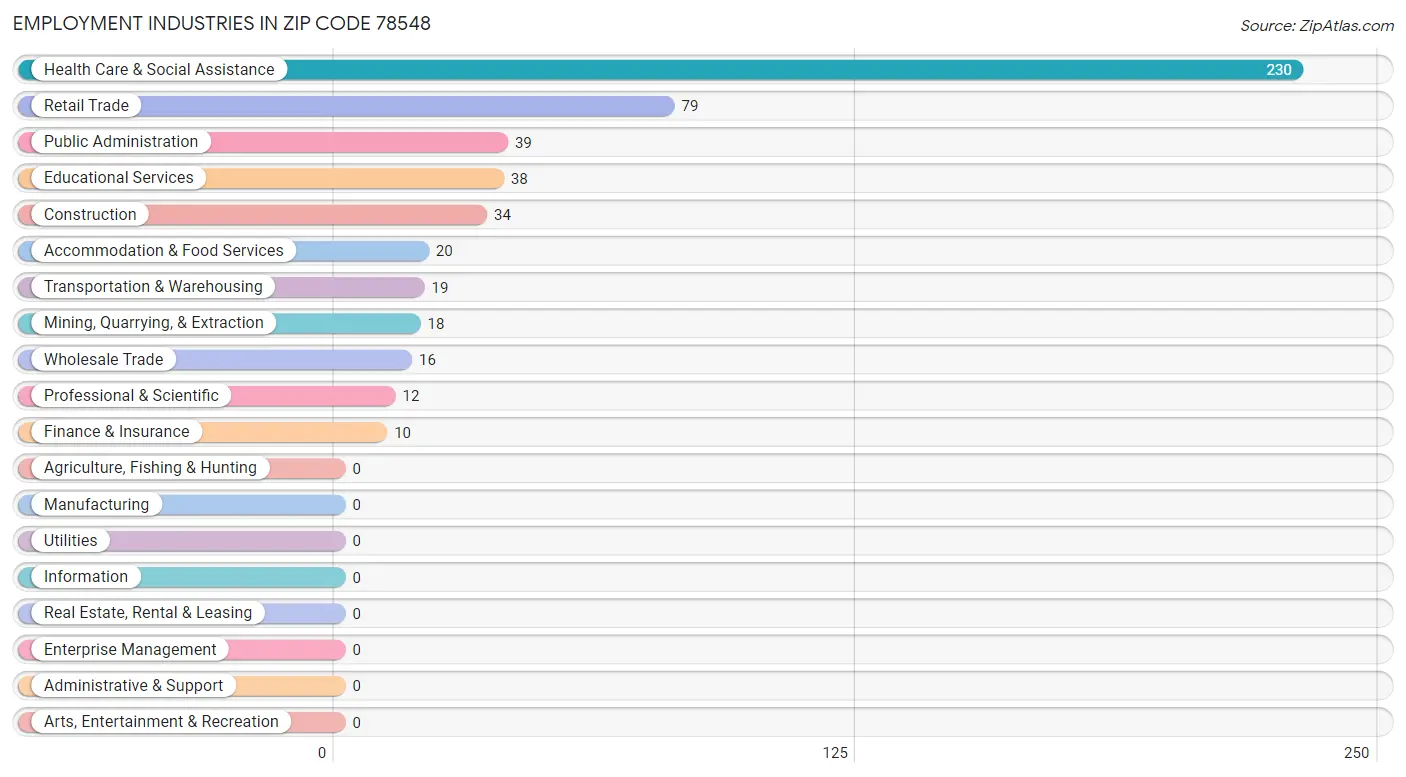Click the 10 value next to Finance & Insurance

pyautogui.click(x=402, y=432)
